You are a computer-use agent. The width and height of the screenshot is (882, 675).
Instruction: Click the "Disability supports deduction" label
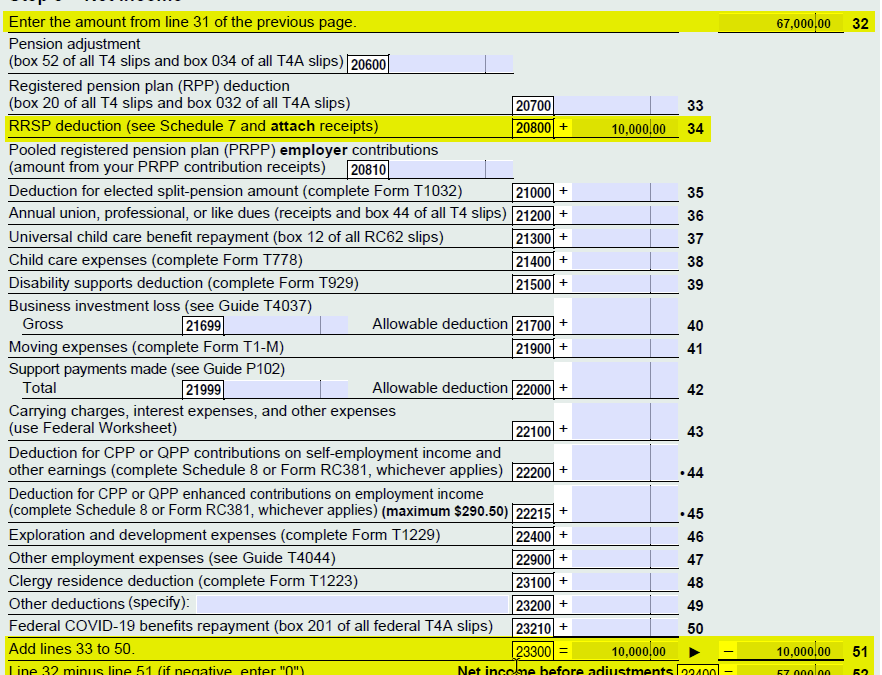[x=106, y=282]
